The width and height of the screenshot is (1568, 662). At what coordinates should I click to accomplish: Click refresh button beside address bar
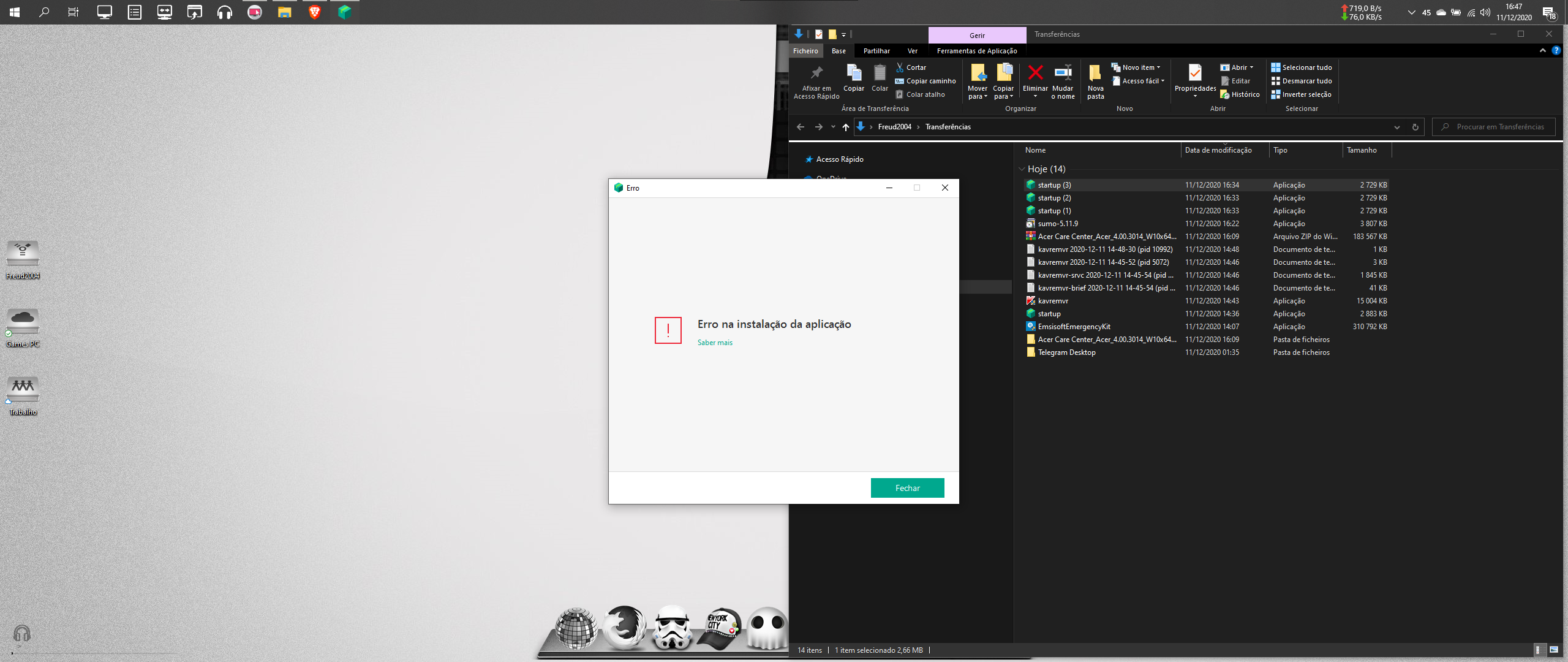[x=1415, y=127]
